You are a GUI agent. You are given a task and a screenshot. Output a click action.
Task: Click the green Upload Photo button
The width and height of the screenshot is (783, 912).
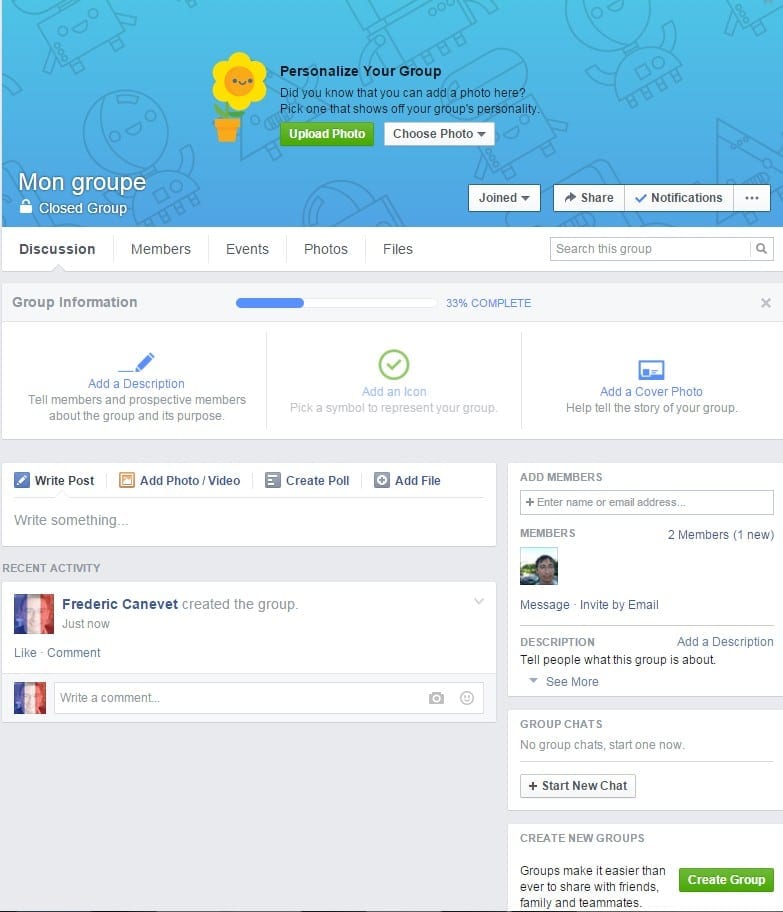point(327,134)
